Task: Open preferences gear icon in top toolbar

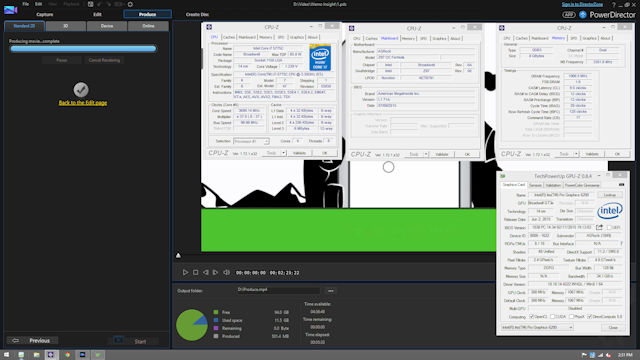Action: [130, 4]
